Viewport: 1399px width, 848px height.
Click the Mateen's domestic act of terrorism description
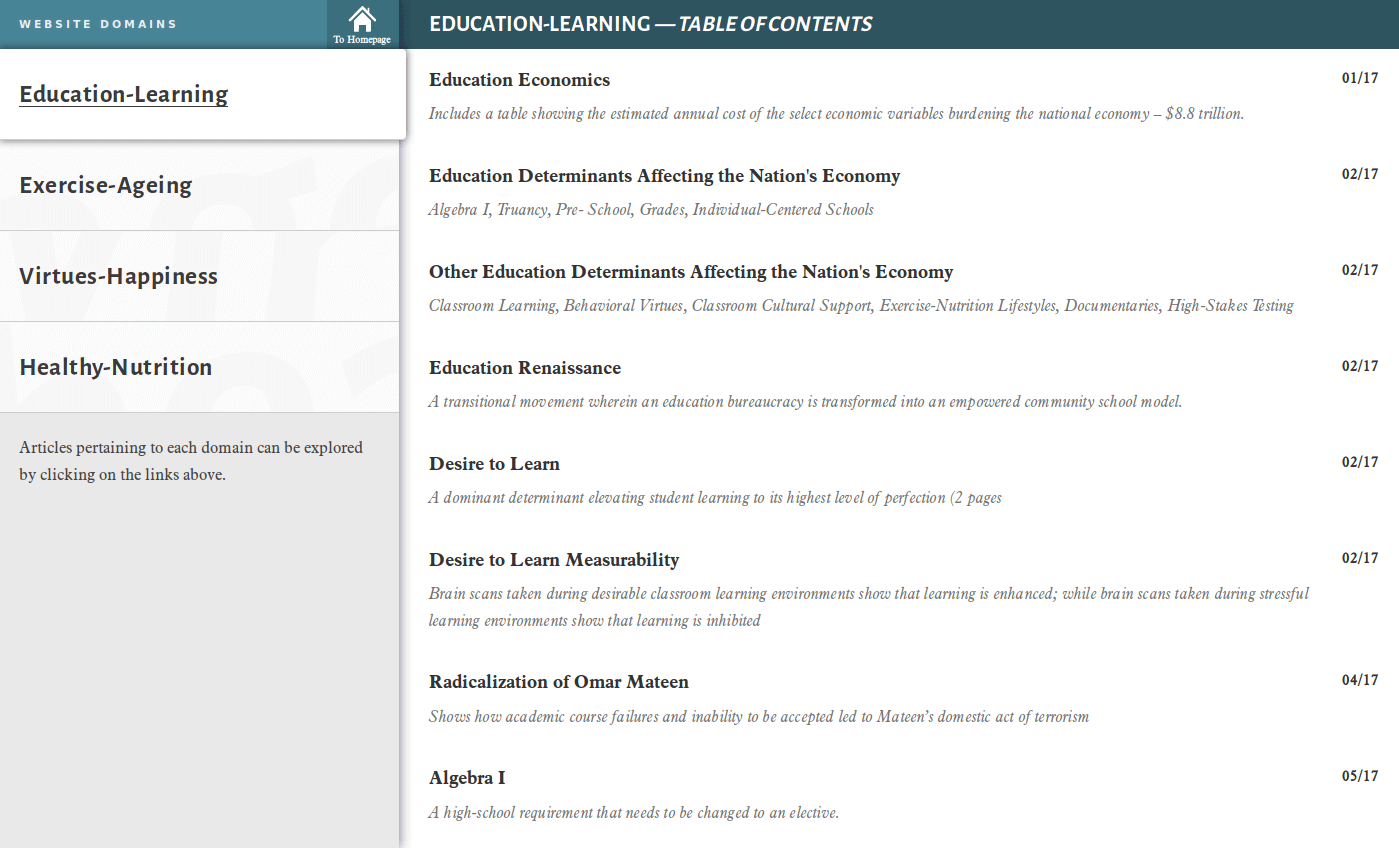click(759, 716)
